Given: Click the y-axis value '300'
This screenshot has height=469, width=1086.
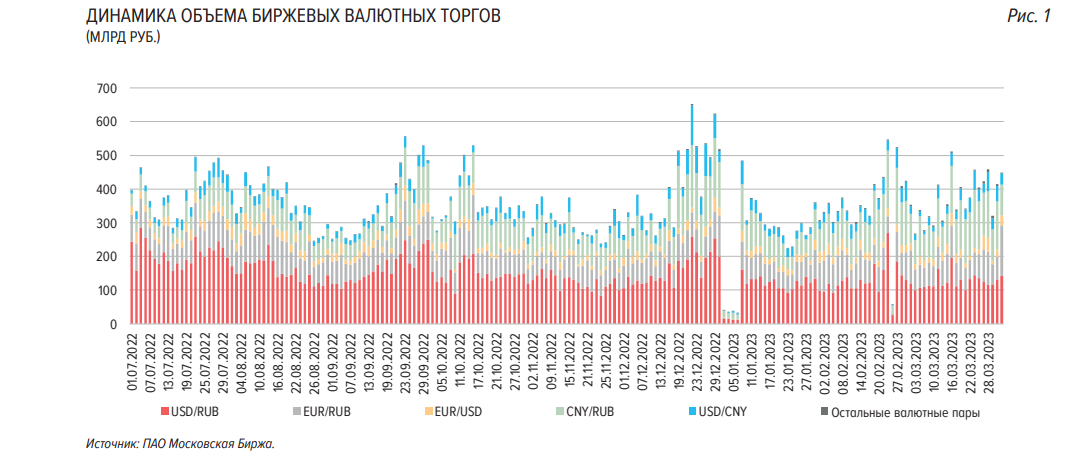Looking at the screenshot, I should point(109,223).
